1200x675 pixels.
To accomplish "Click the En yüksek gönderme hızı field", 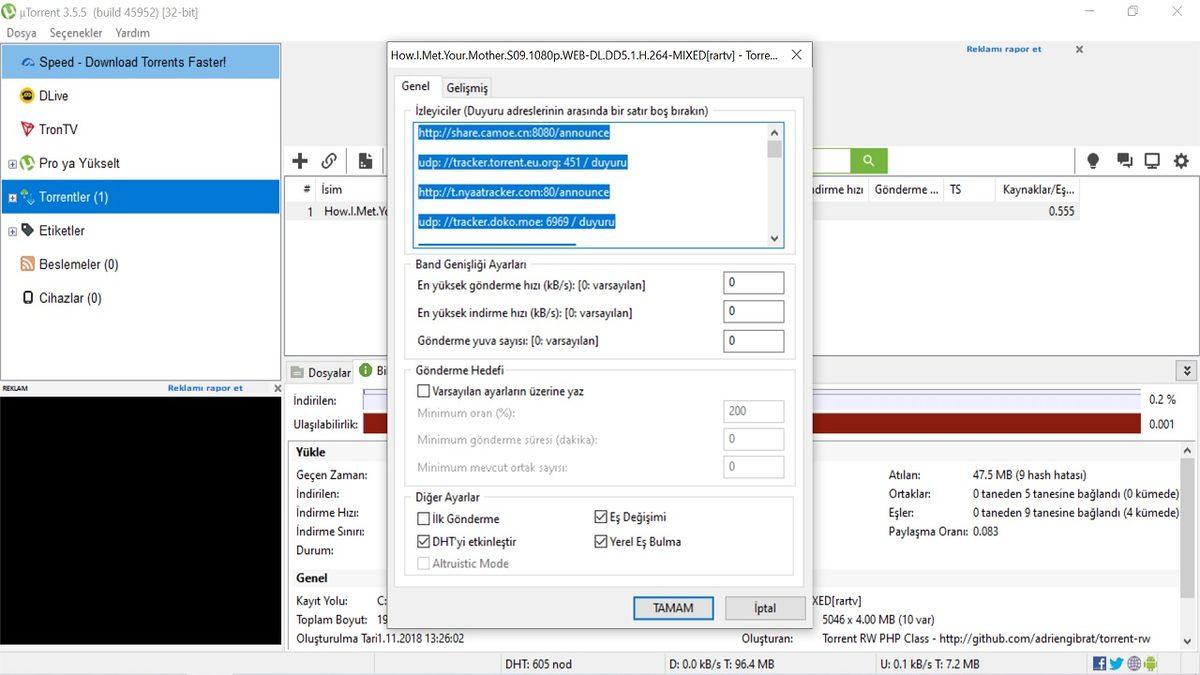I will [x=753, y=282].
